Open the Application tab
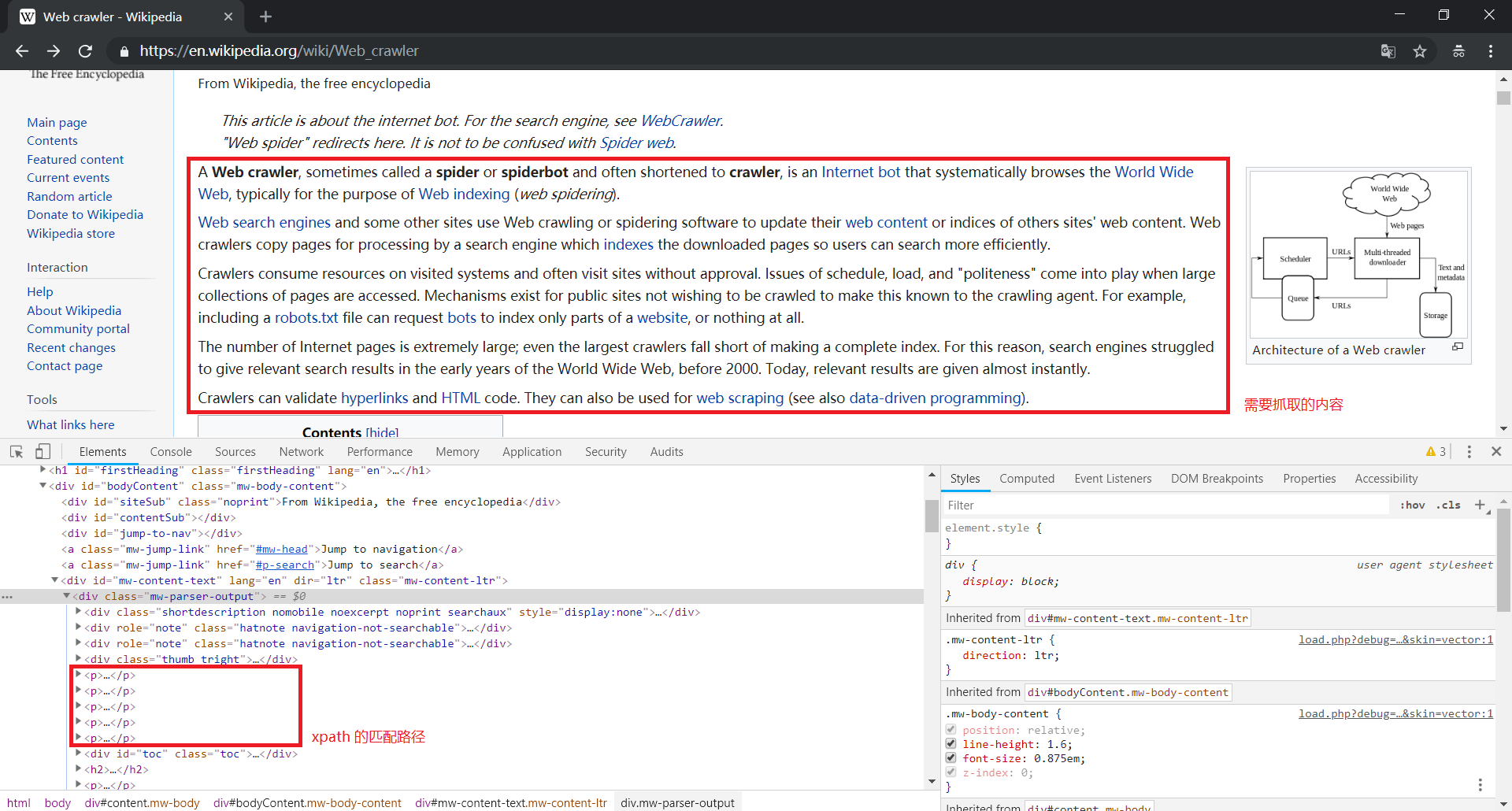Image resolution: width=1512 pixels, height=811 pixels. (532, 452)
